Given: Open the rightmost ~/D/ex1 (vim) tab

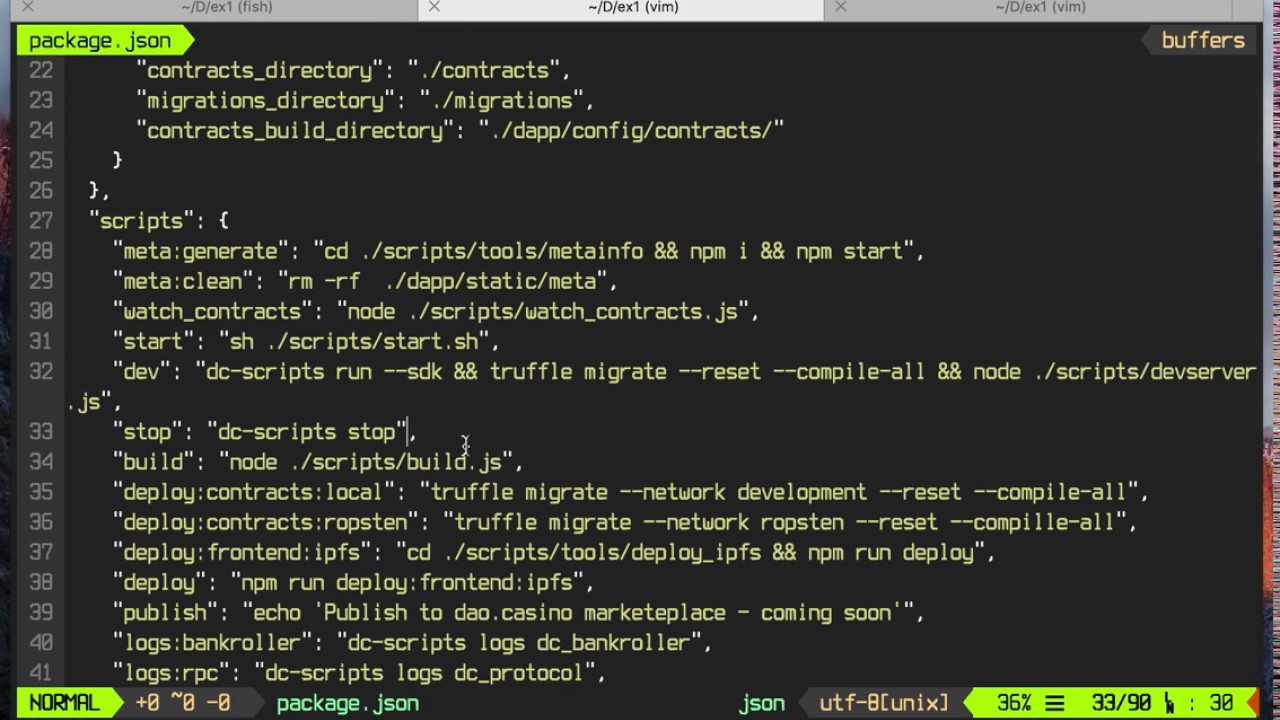Looking at the screenshot, I should (x=1040, y=8).
